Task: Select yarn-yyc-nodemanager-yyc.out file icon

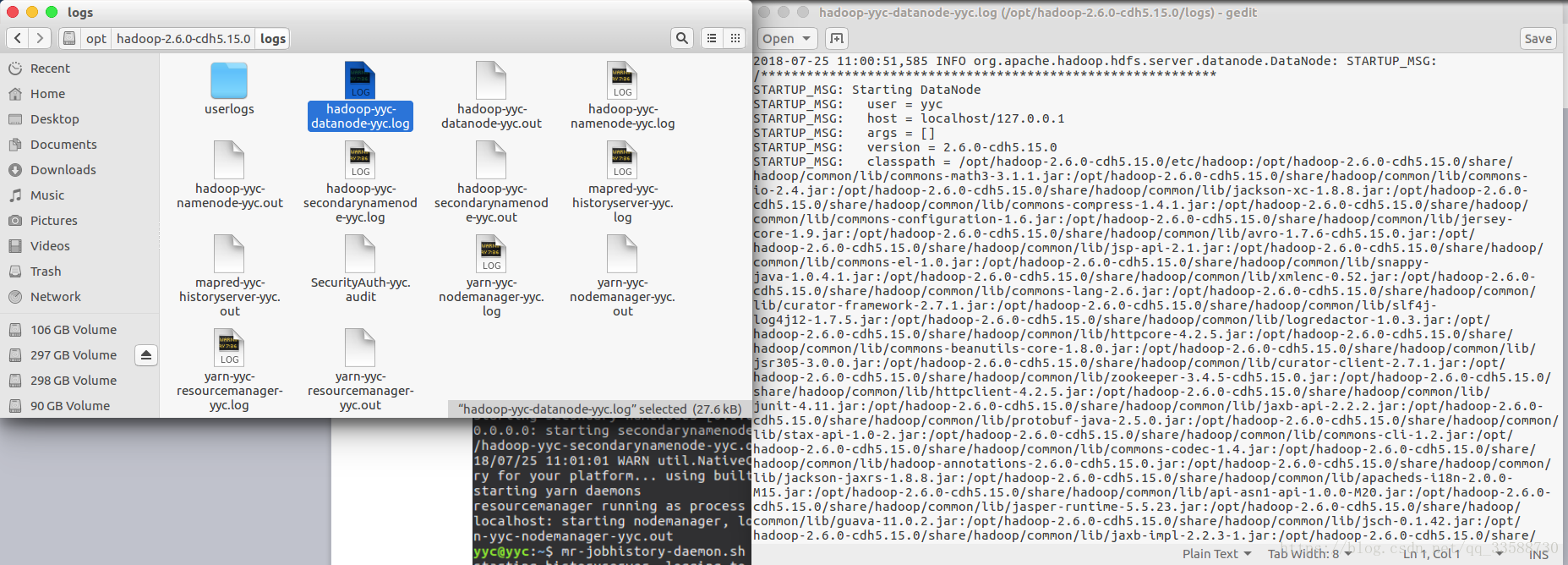Action: 622,254
